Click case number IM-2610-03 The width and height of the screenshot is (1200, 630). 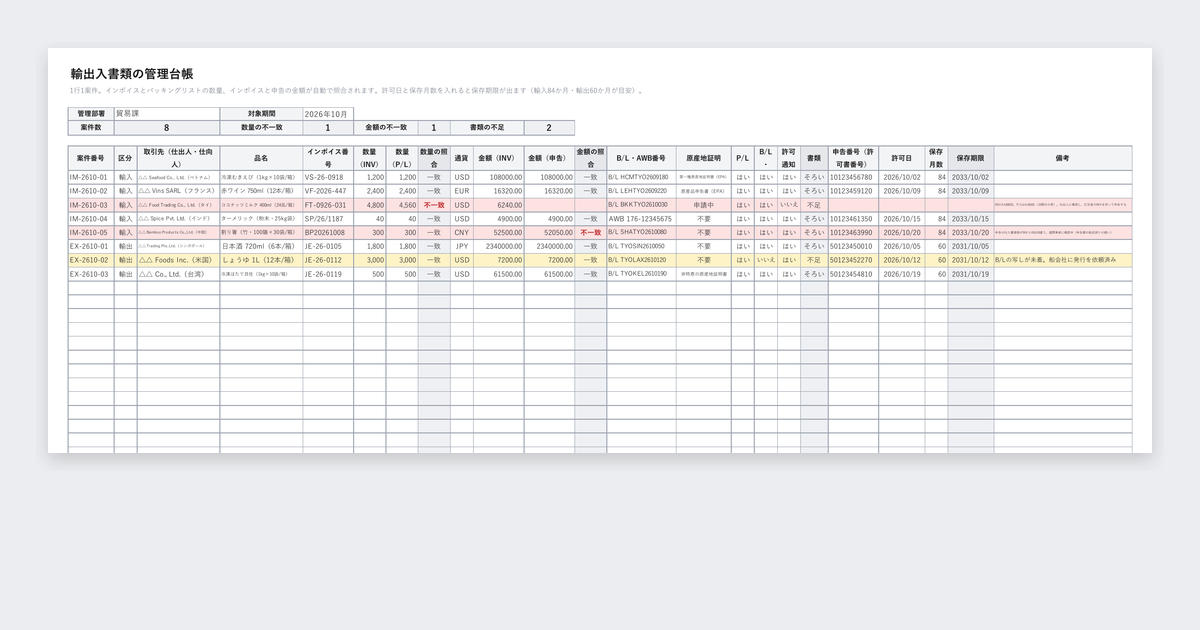point(91,205)
